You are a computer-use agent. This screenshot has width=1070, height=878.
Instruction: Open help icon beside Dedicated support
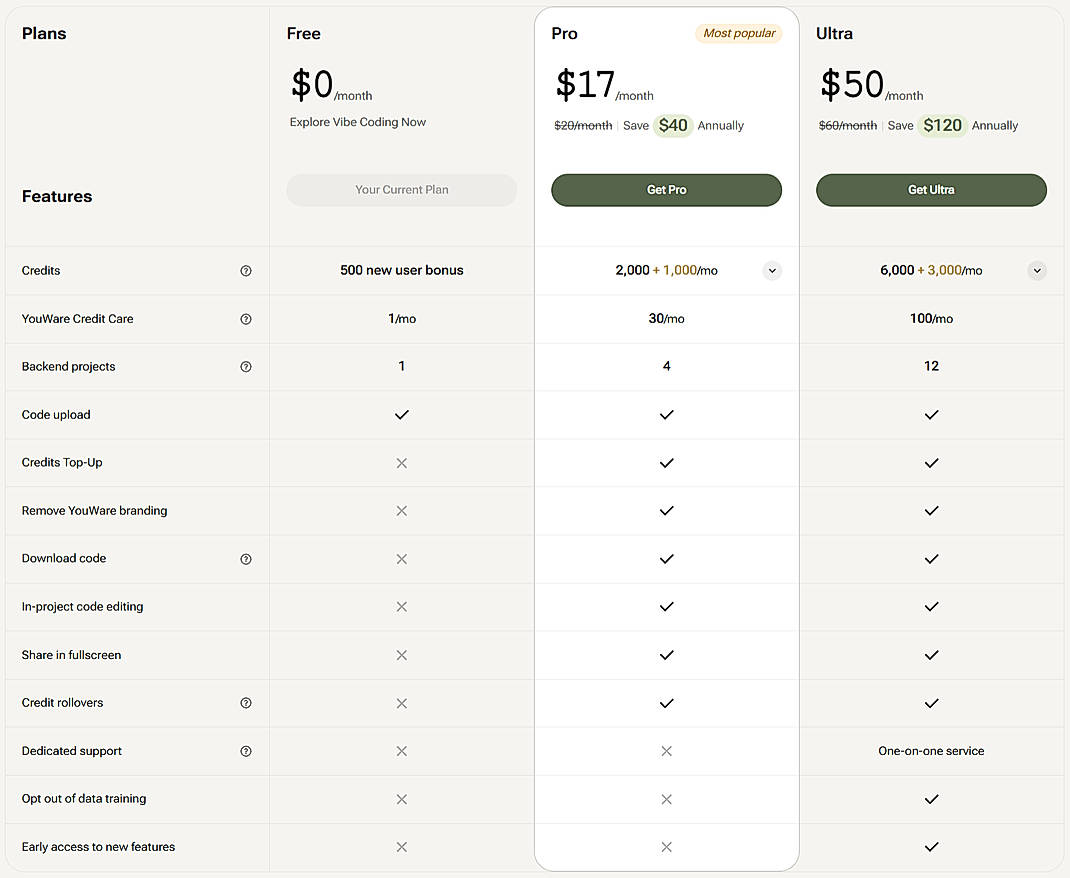tap(246, 751)
